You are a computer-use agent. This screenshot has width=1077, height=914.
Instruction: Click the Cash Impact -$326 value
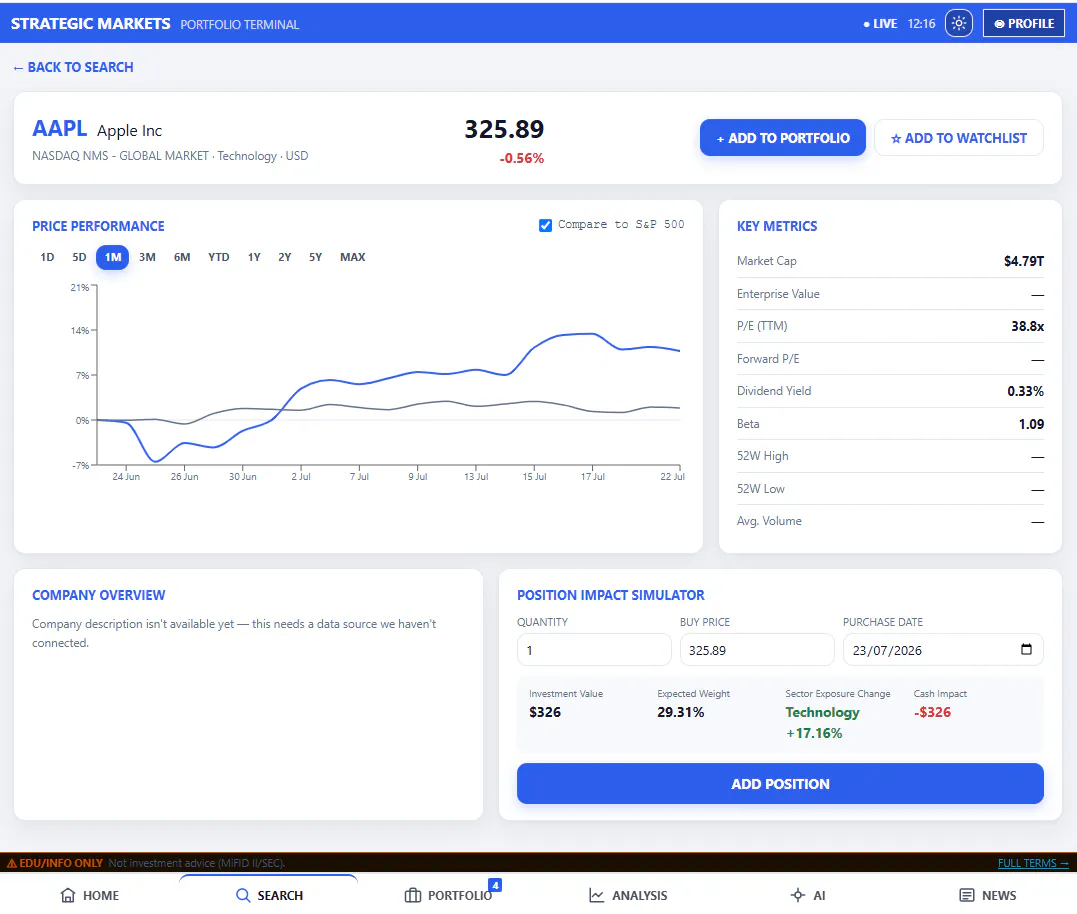(x=932, y=712)
